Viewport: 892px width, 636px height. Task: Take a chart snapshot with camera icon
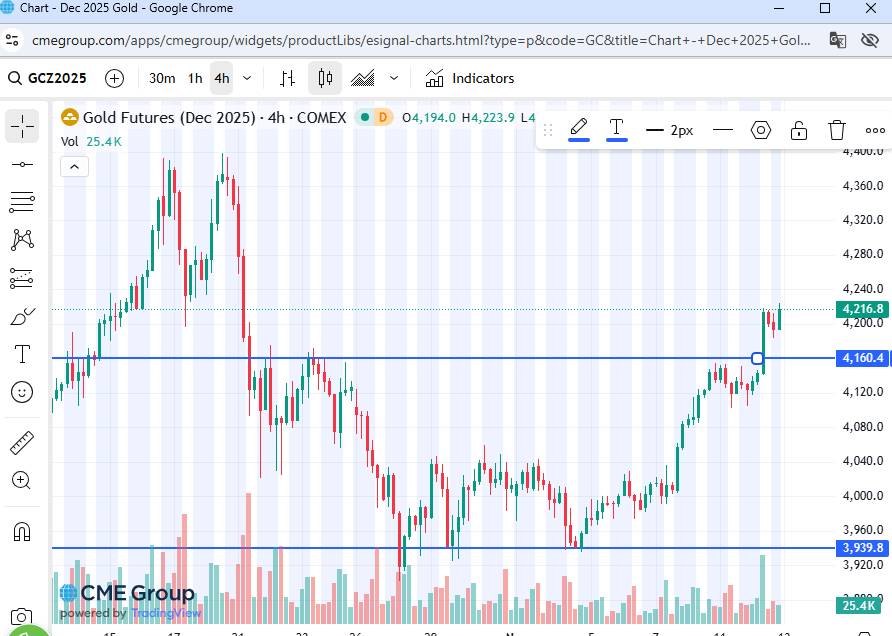[x=22, y=618]
